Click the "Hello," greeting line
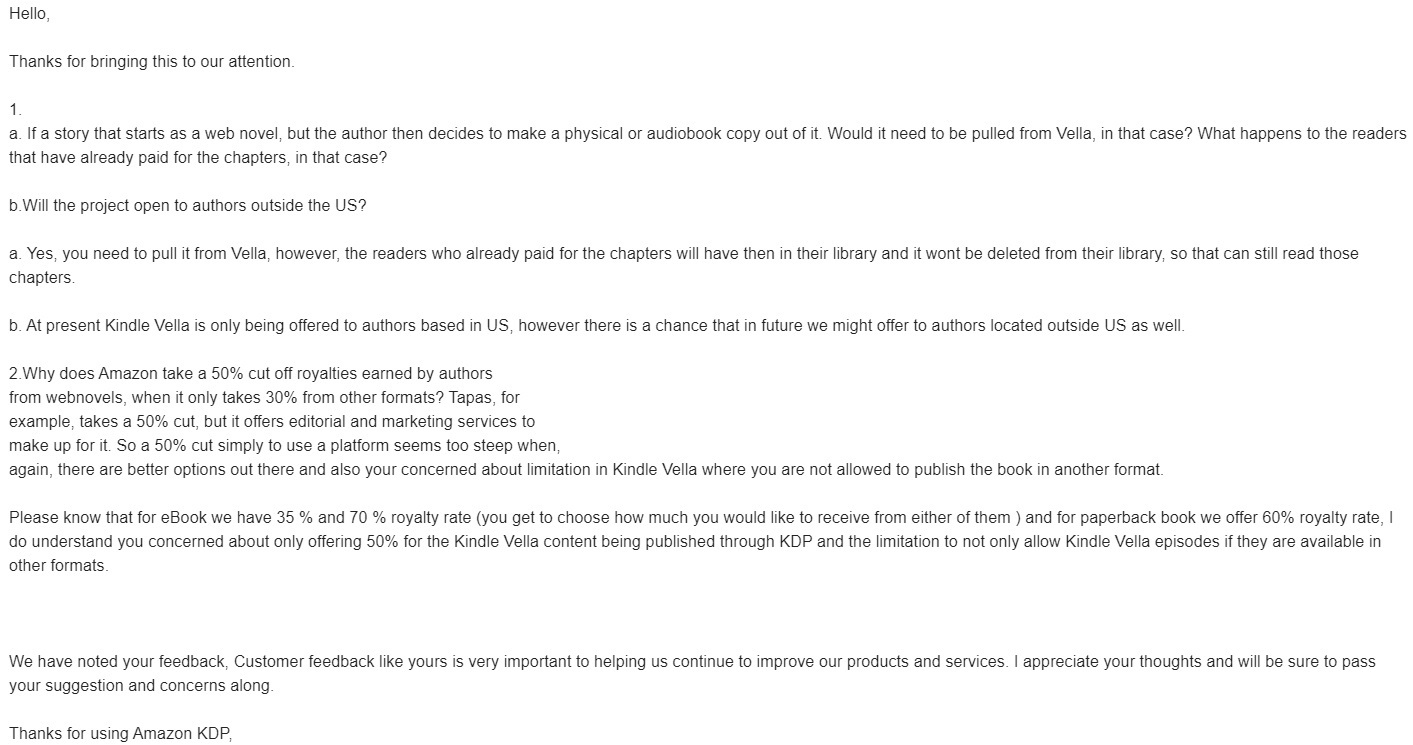Screen dimensions: 1413x745 (x=29, y=14)
